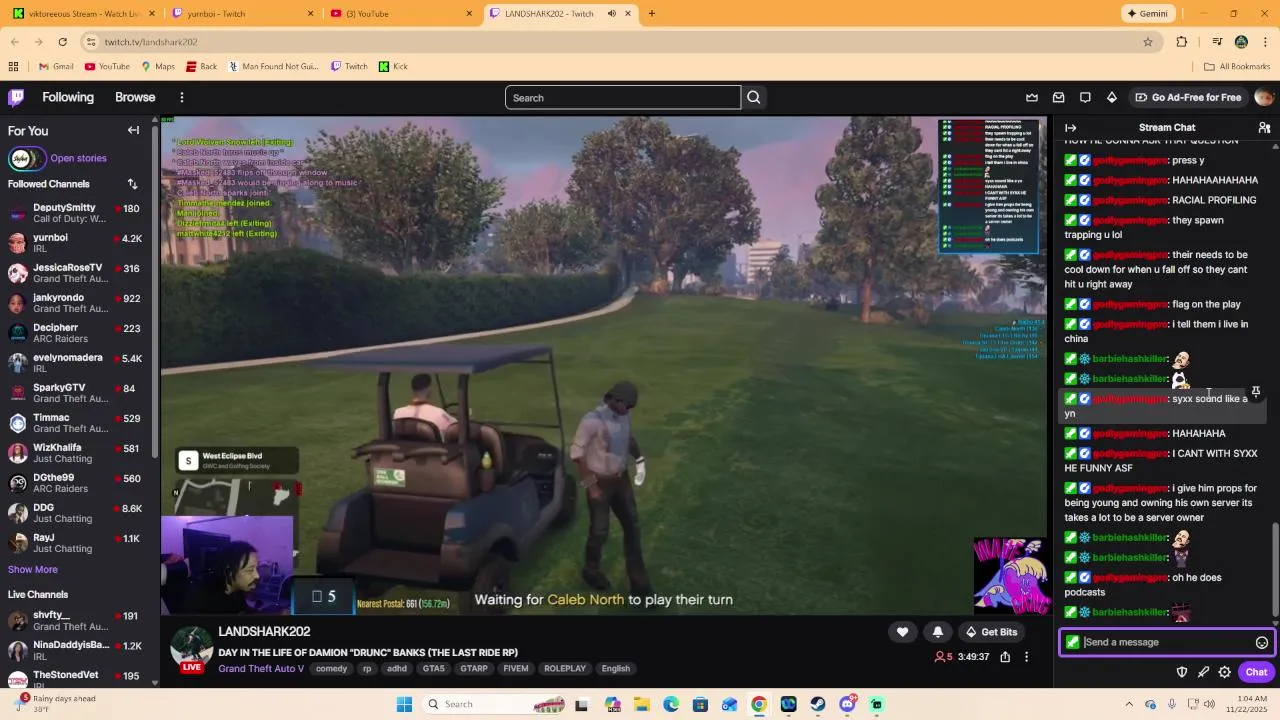1280x720 pixels.
Task: Open chat shield moderation icon
Action: [1181, 672]
